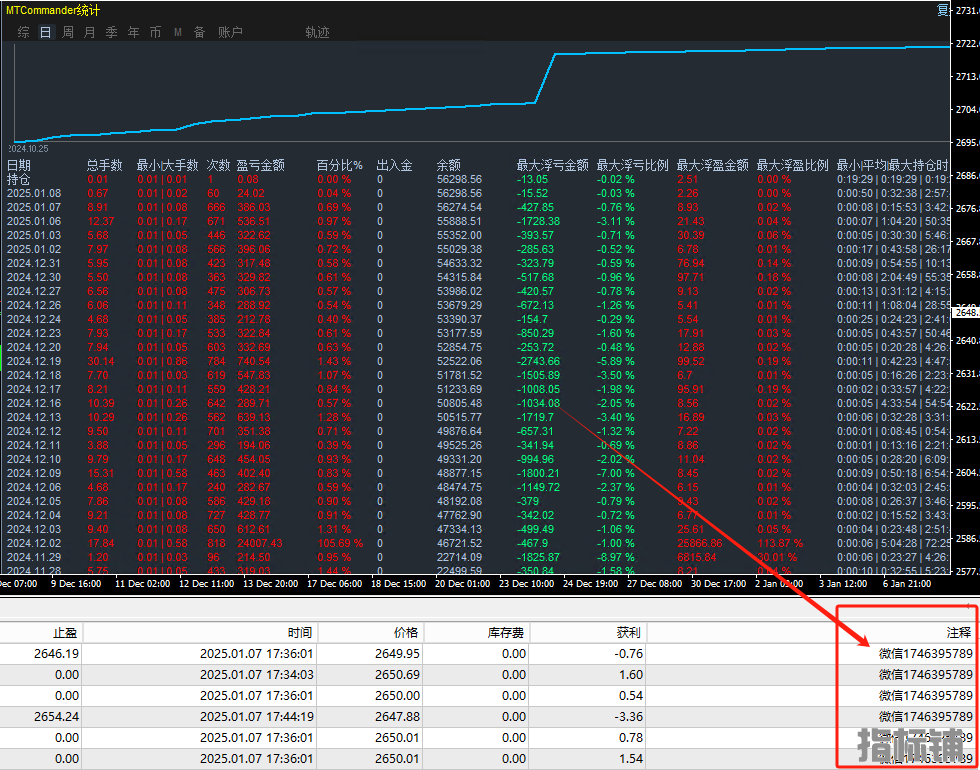The width and height of the screenshot is (980, 770).
Task: Open the 周 weekly tab
Action: tap(68, 32)
